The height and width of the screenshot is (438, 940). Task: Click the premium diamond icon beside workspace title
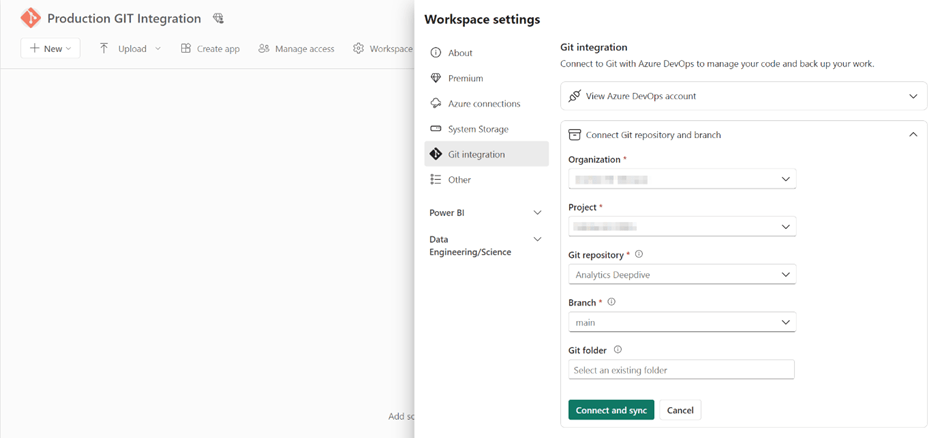point(218,19)
